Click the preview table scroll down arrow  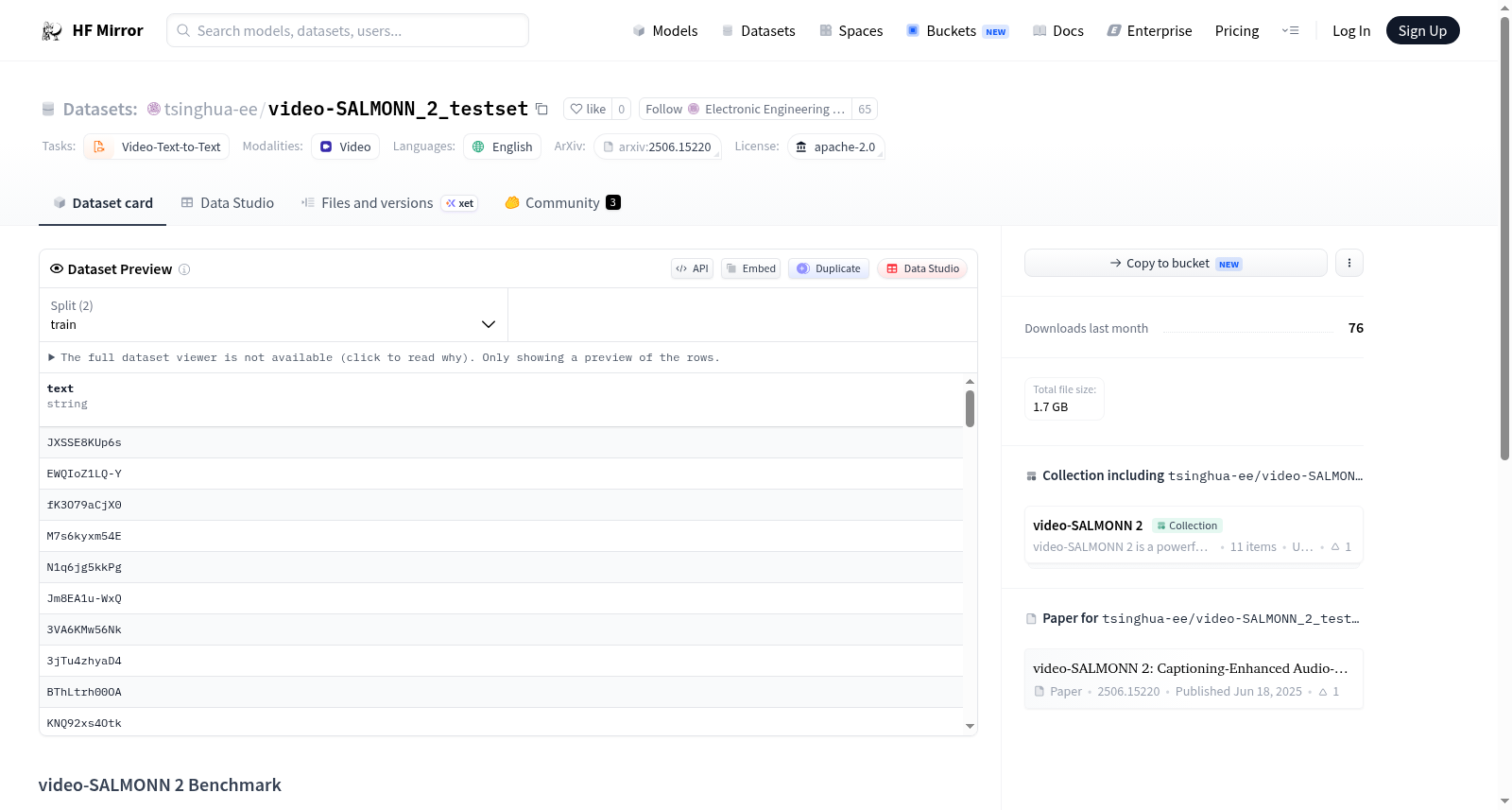coord(970,727)
